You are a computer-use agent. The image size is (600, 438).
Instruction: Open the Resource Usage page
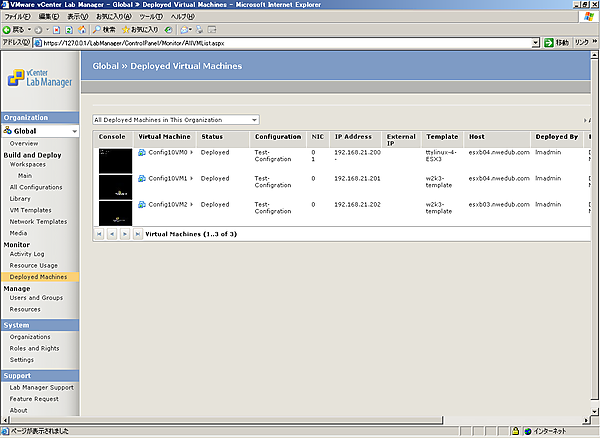point(34,265)
